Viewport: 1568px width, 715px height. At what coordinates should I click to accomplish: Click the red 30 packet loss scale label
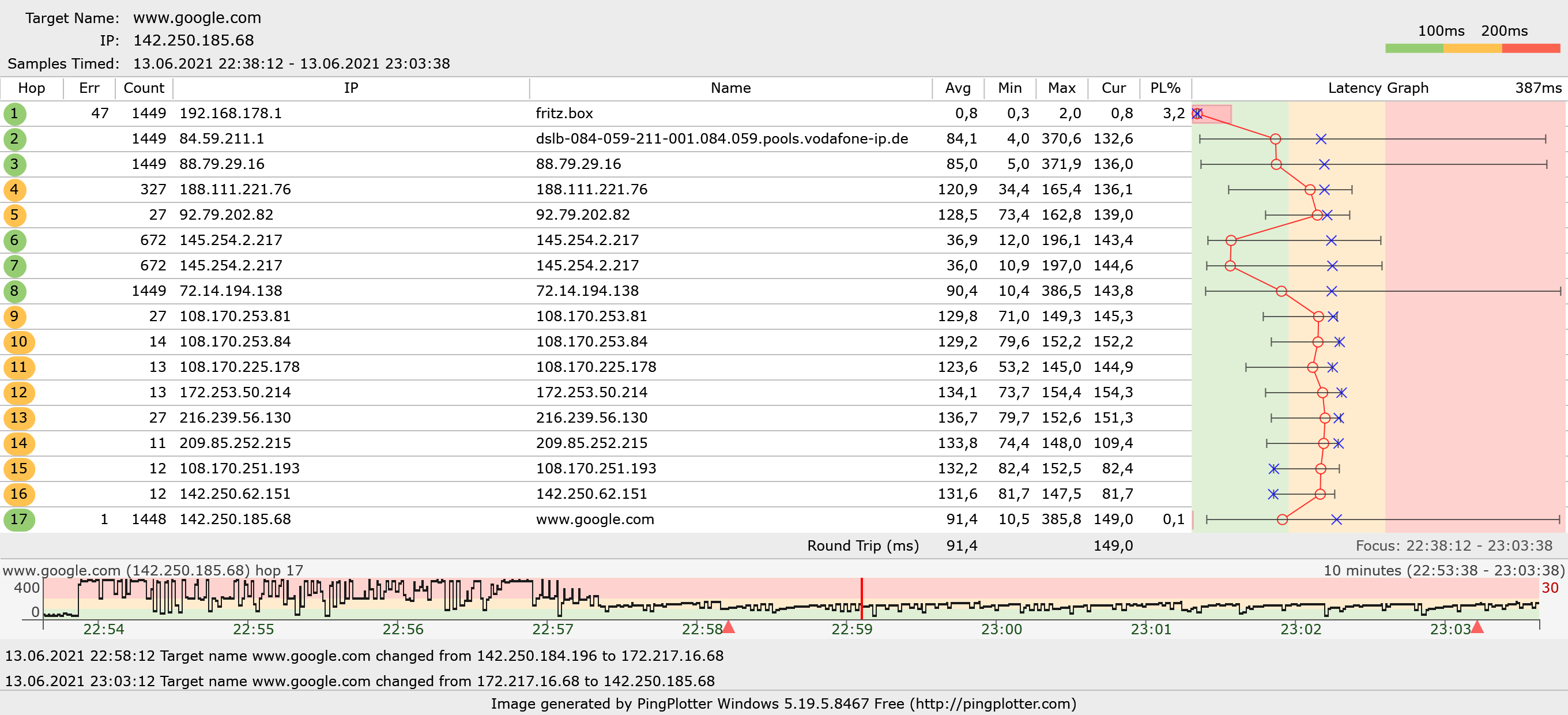[x=1550, y=588]
